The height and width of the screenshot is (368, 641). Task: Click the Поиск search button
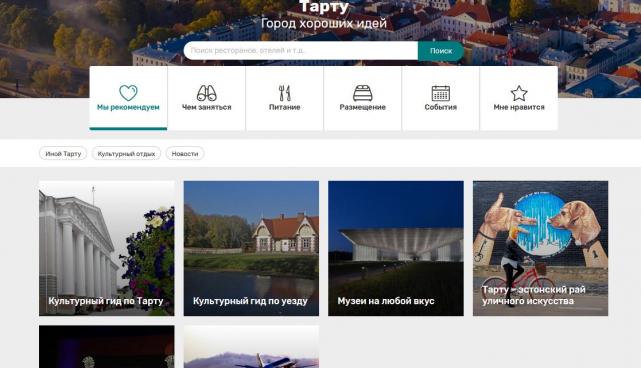click(x=441, y=51)
